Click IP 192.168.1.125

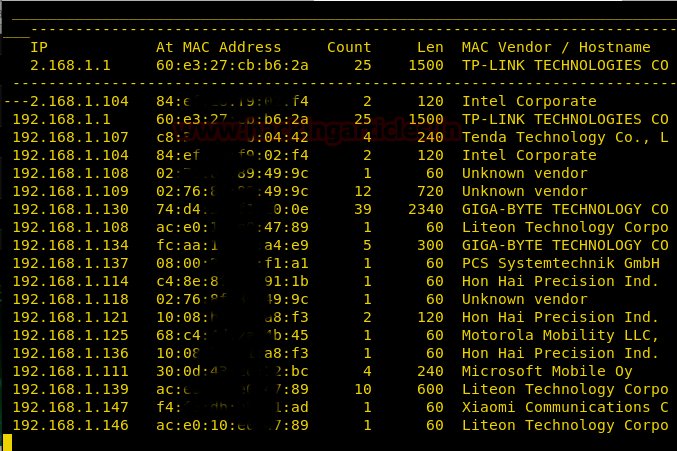tap(71, 335)
